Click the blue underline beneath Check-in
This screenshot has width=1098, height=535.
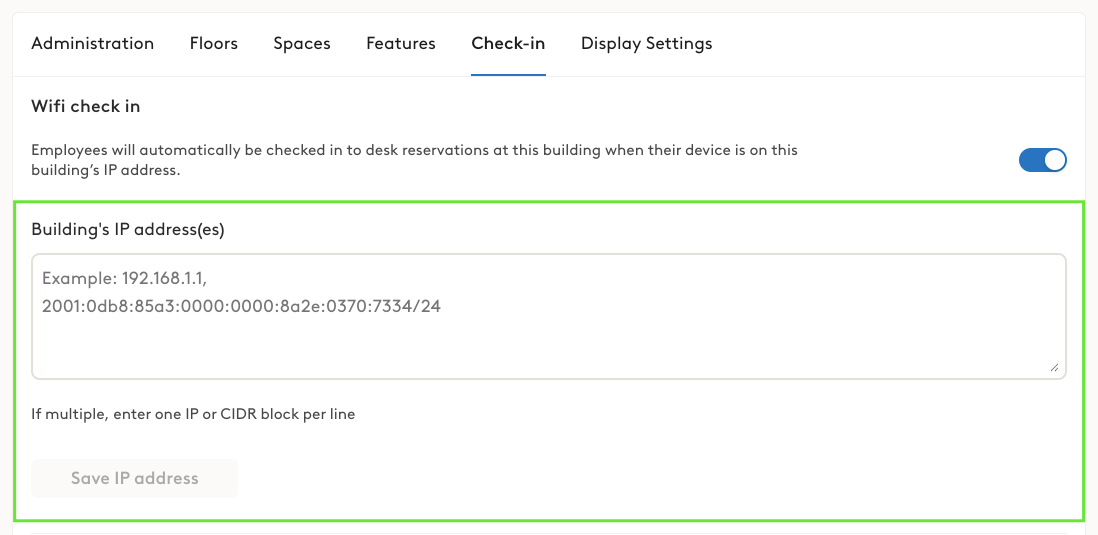point(508,74)
